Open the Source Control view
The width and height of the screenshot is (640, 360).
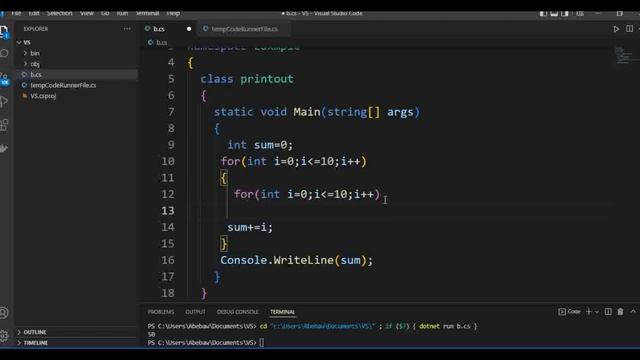(4, 78)
